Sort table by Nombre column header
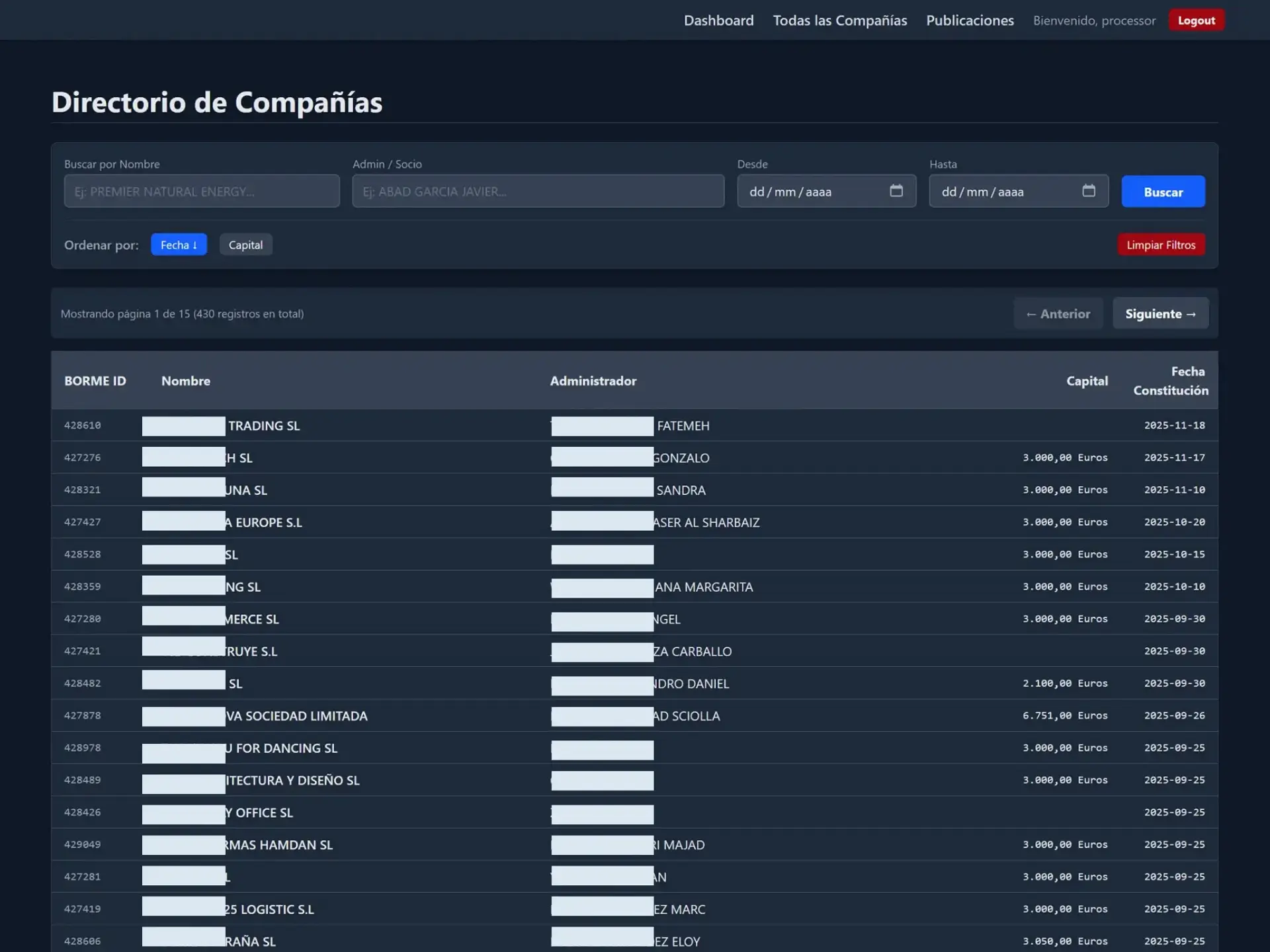1270x952 pixels. pos(186,380)
